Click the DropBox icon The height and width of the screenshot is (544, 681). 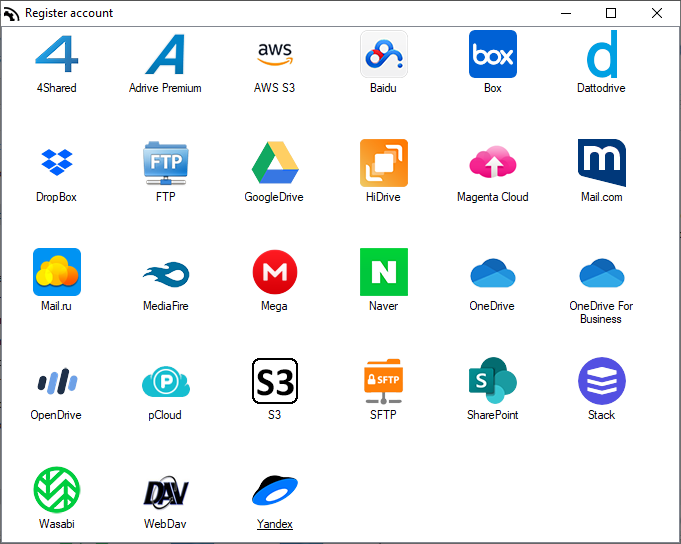56,162
